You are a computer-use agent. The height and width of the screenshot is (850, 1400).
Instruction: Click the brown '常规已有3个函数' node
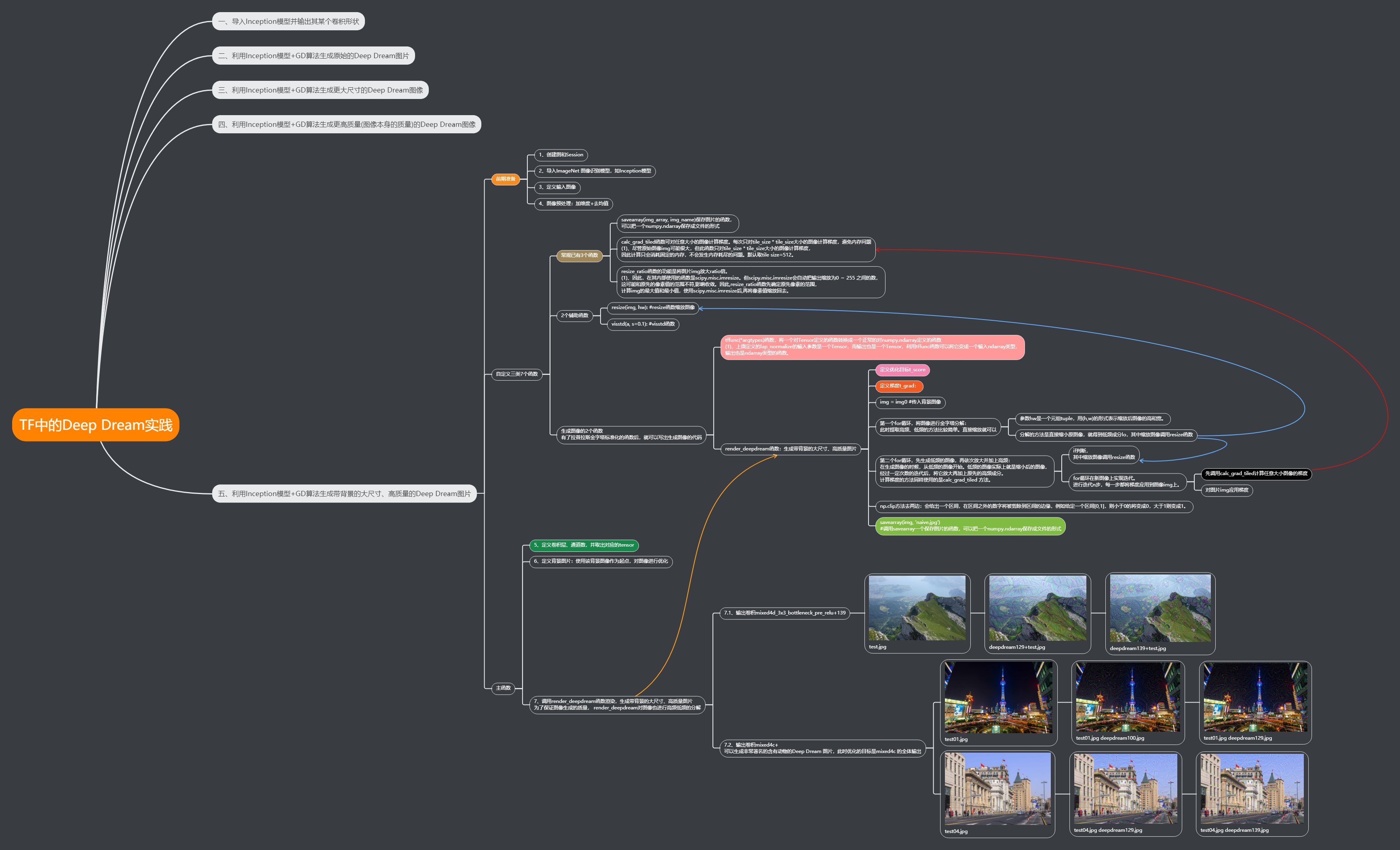click(579, 255)
